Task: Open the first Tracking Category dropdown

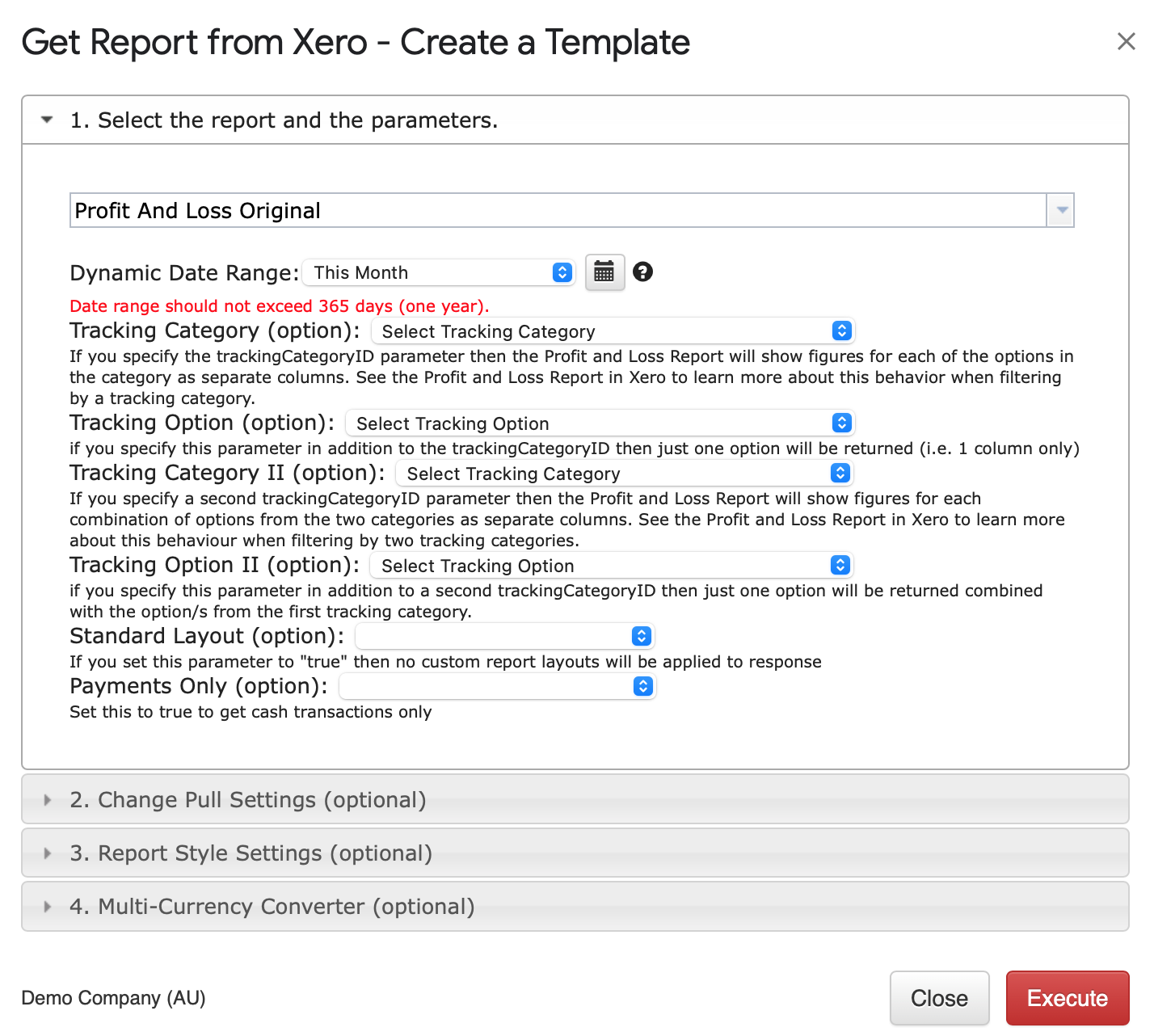Action: coord(613,331)
